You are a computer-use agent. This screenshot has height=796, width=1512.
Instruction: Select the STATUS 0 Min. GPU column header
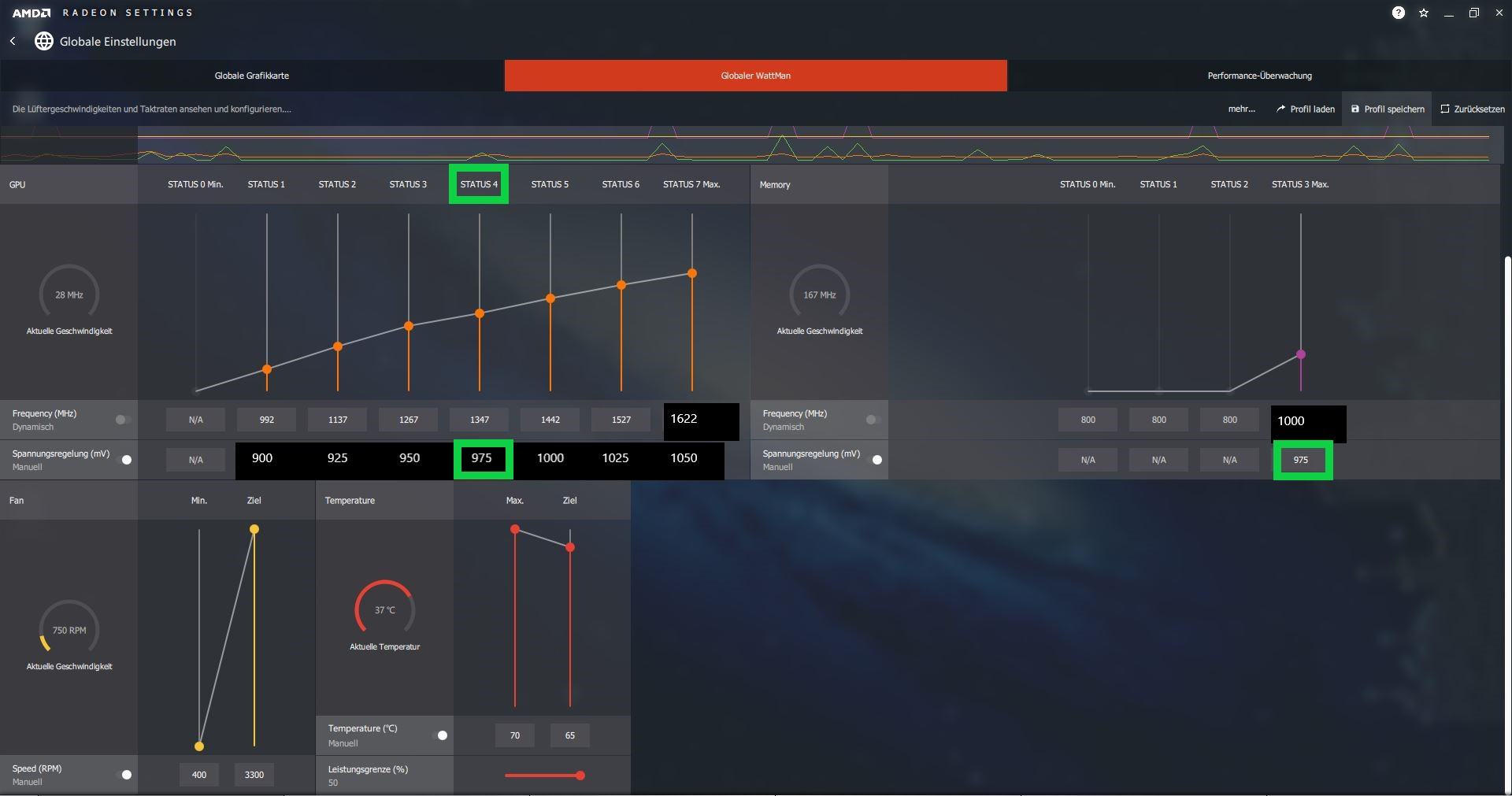click(195, 184)
